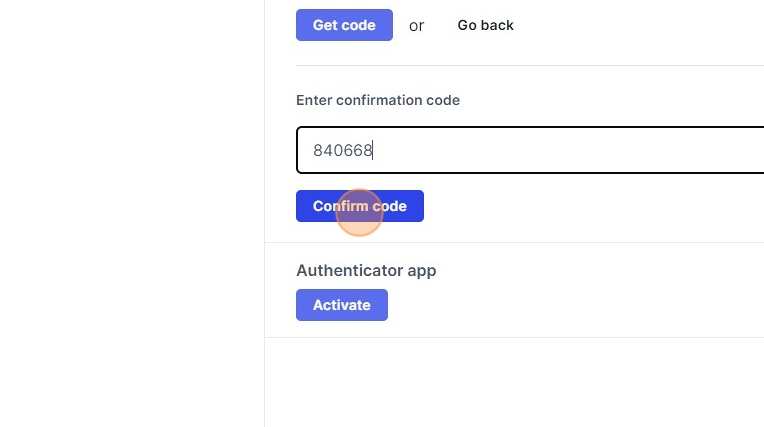
Task: Click the 'or' text beside Get code
Action: 416,26
